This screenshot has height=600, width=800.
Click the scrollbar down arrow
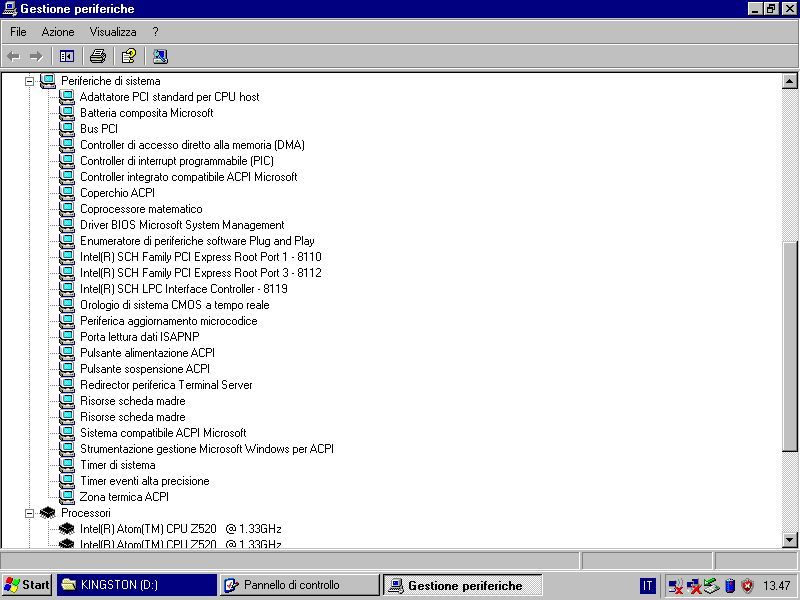[789, 539]
